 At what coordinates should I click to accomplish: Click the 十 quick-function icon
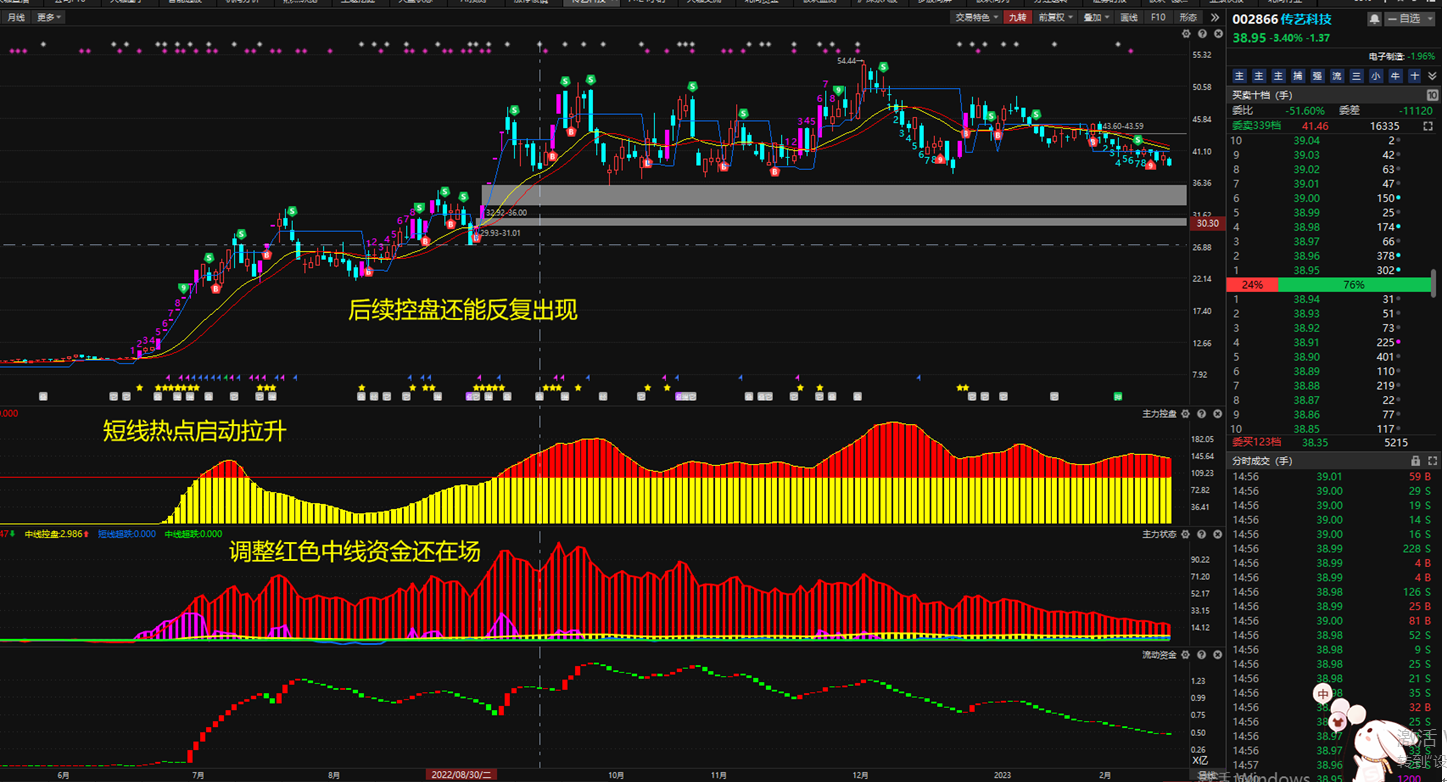click(1415, 76)
